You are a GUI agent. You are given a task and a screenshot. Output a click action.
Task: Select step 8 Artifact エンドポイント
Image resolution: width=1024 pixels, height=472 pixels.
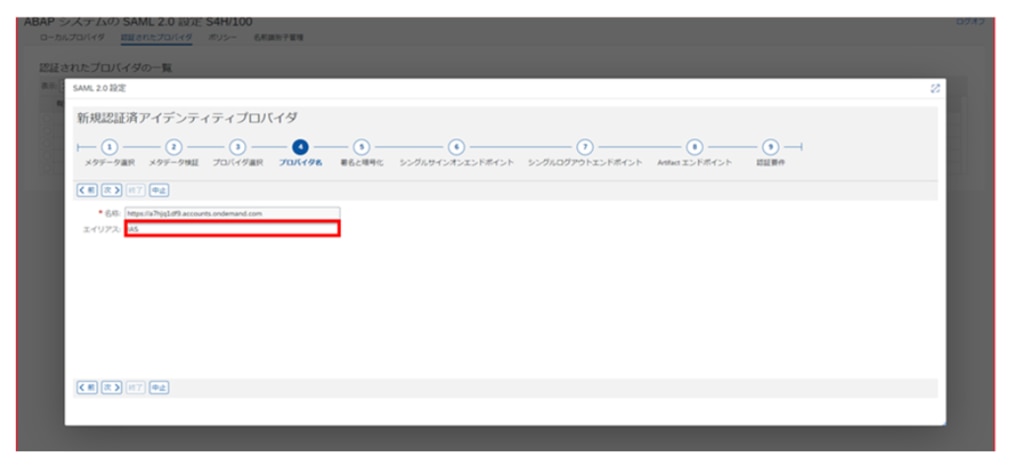coord(694,147)
